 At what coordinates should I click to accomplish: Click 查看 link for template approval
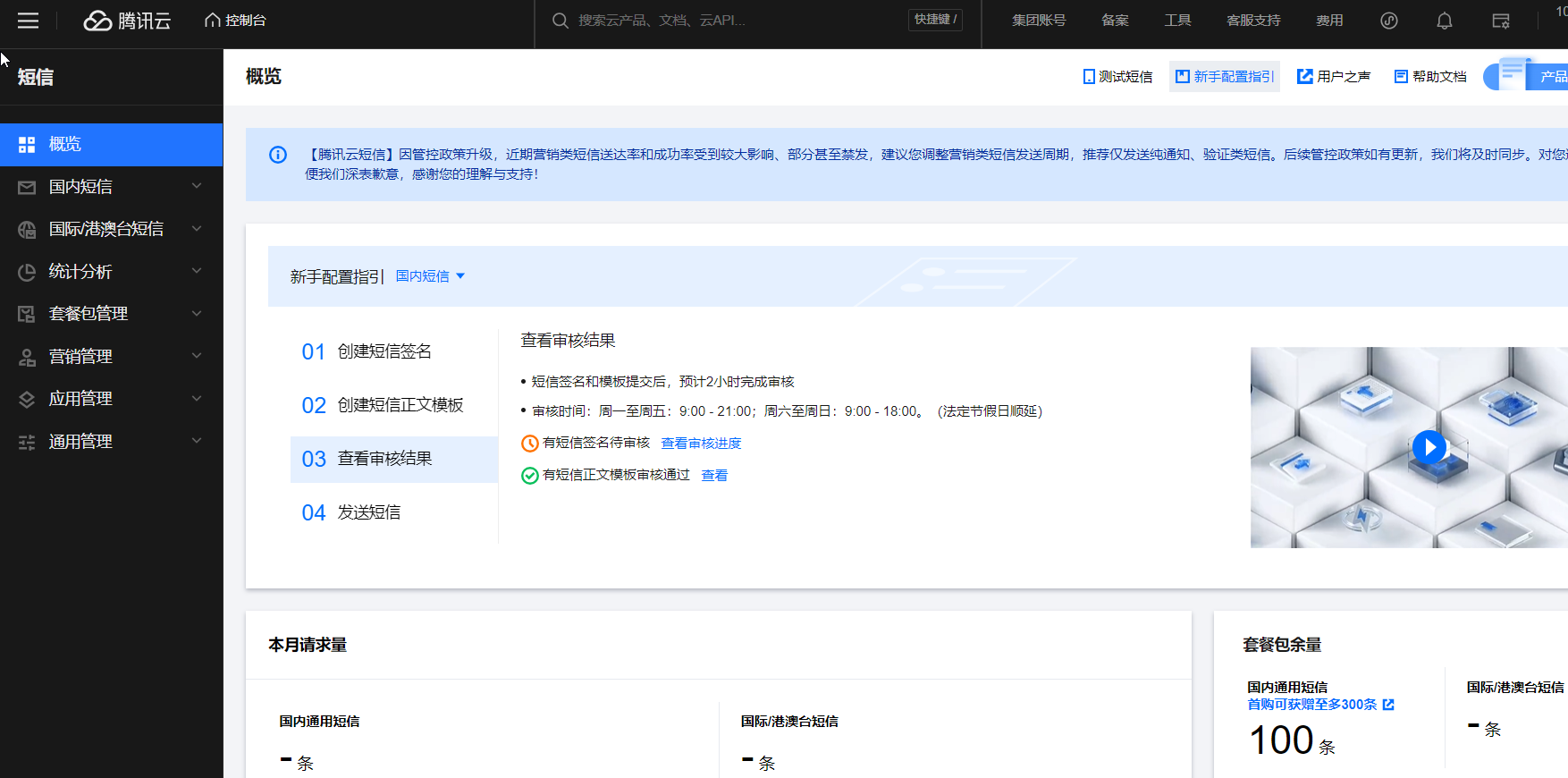pos(714,476)
